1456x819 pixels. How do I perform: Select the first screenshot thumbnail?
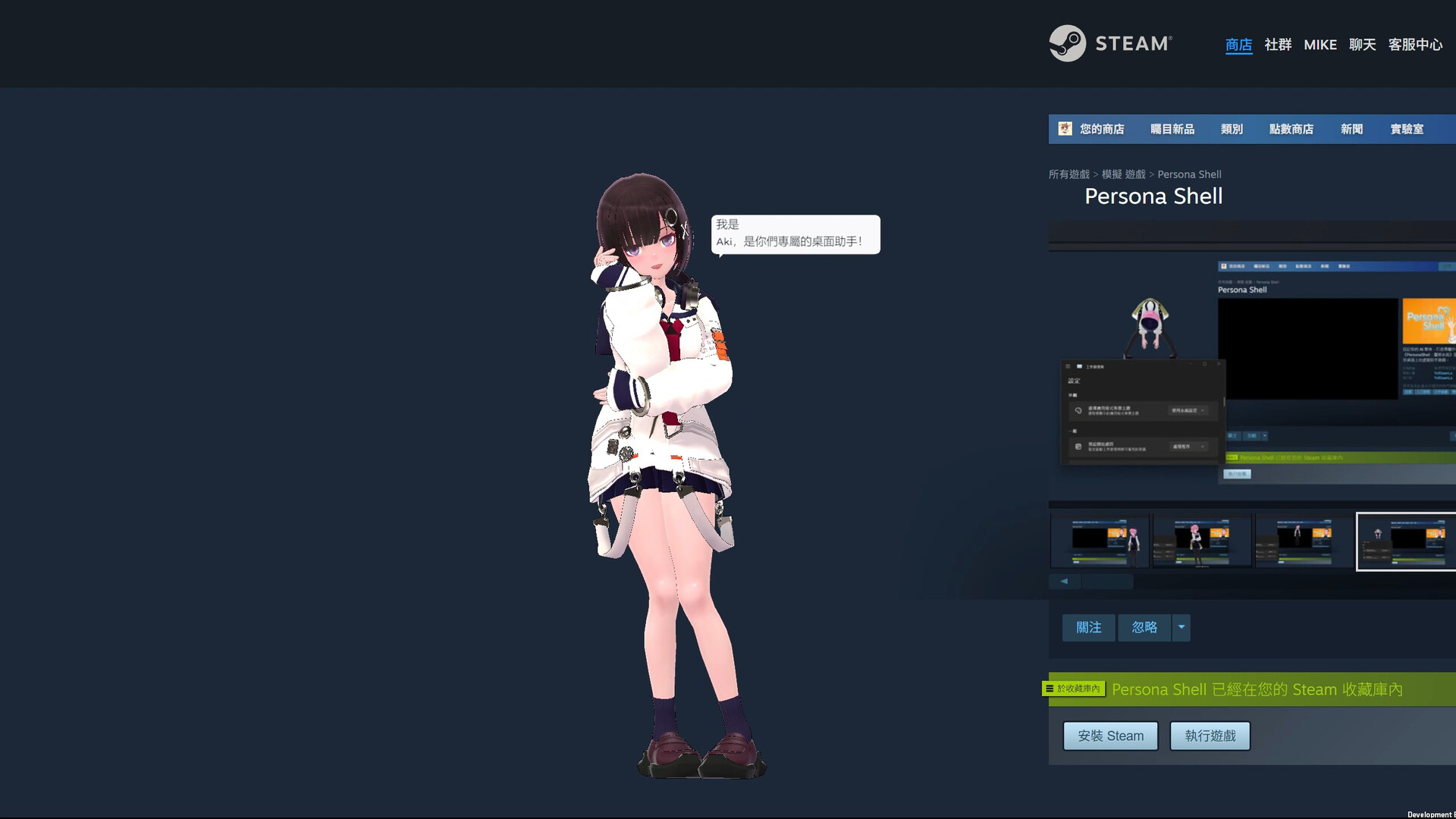coord(1100,541)
